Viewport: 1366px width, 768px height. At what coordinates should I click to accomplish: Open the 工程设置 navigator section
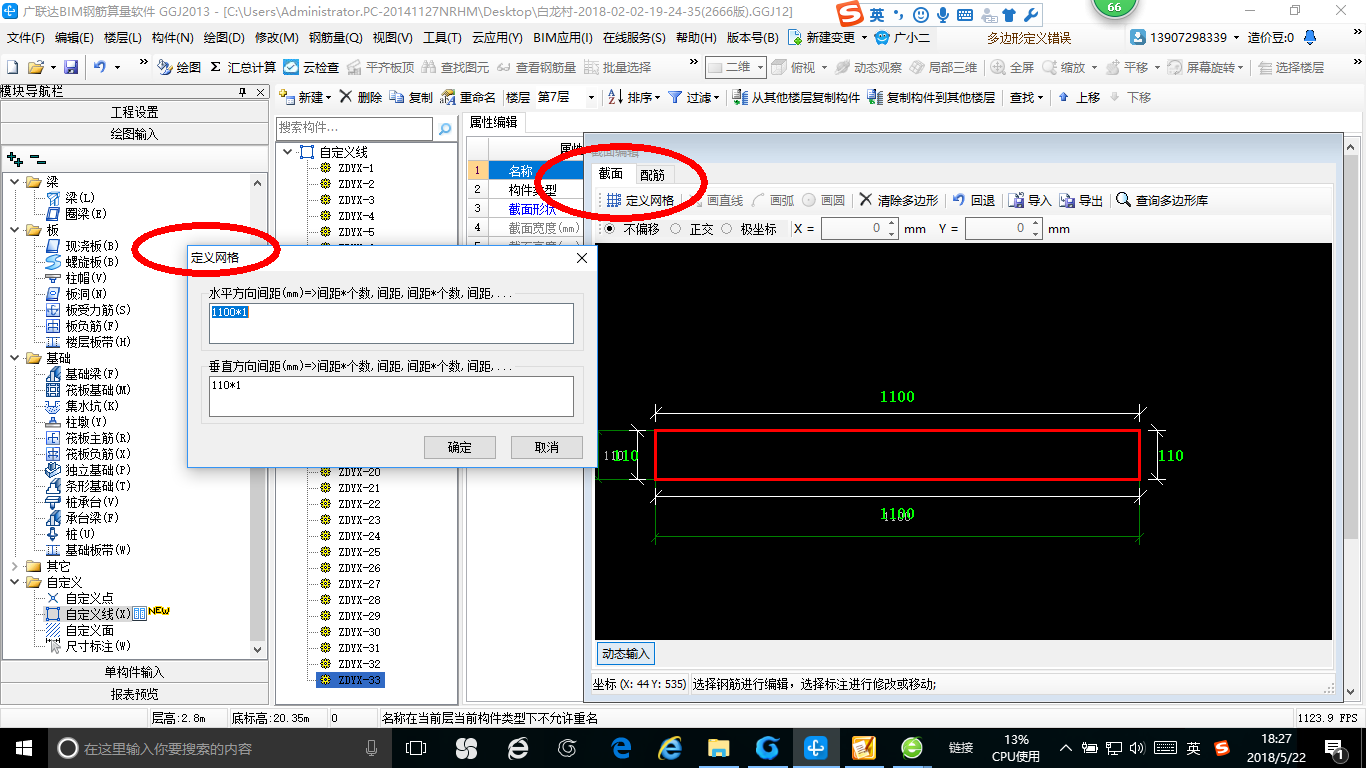(x=134, y=112)
